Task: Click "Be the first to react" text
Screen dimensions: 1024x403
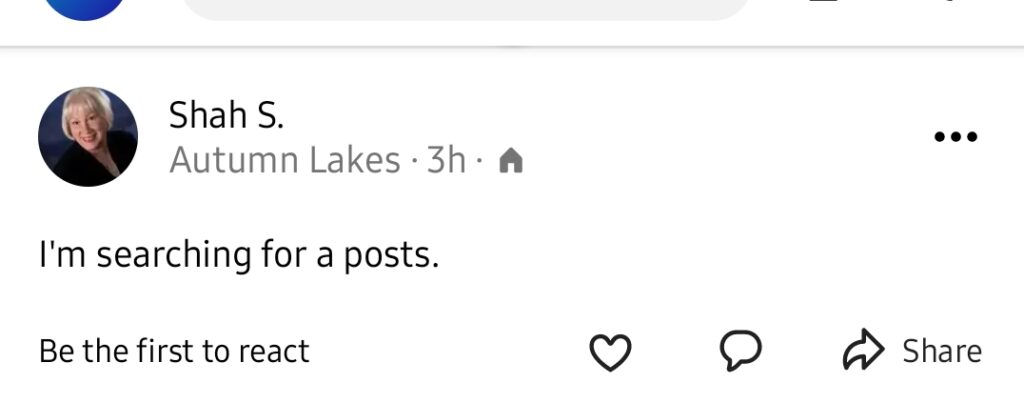Action: coord(174,351)
